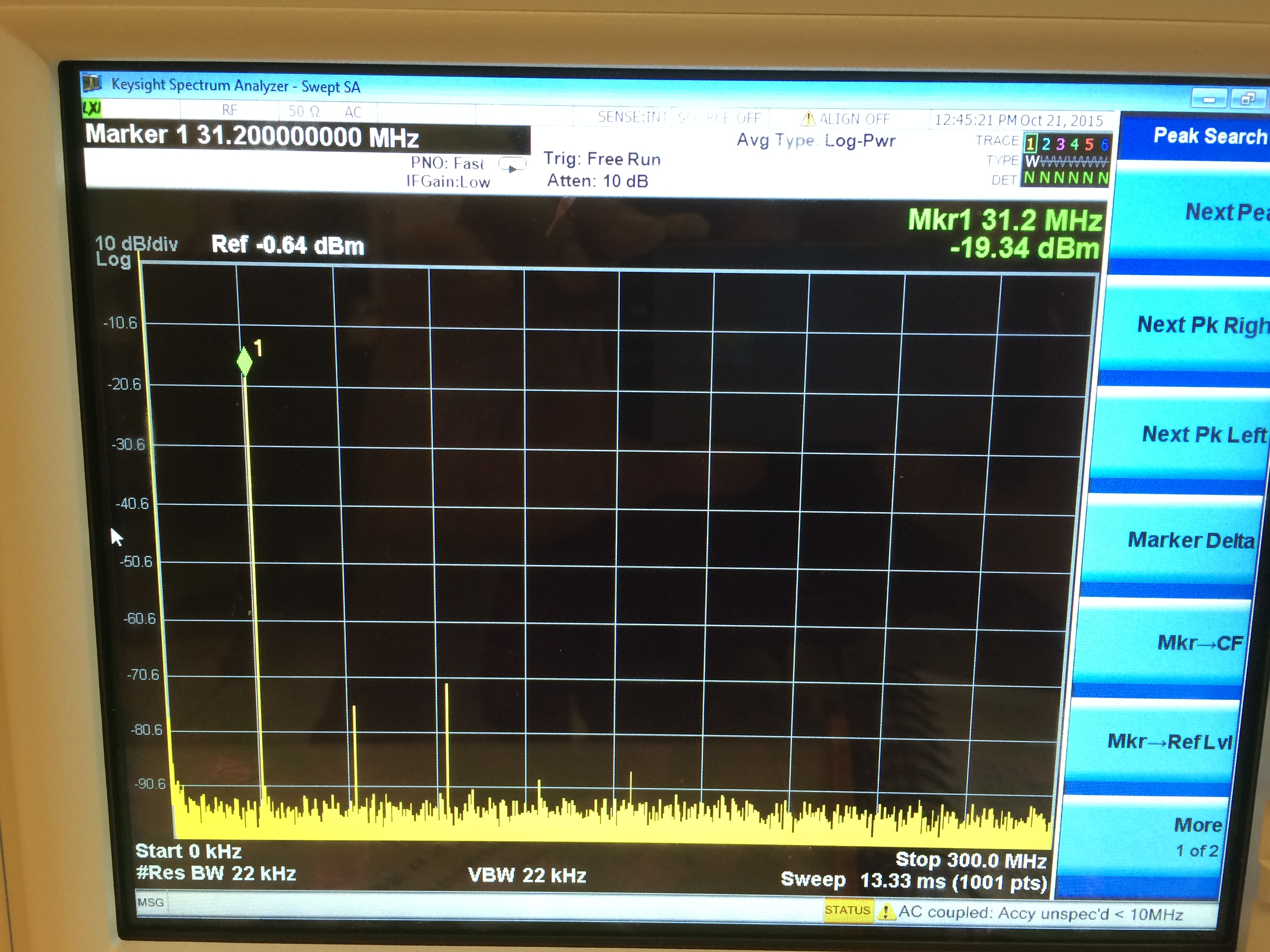Select trace number 5 indicator
This screenshot has height=952, width=1270.
(1089, 144)
